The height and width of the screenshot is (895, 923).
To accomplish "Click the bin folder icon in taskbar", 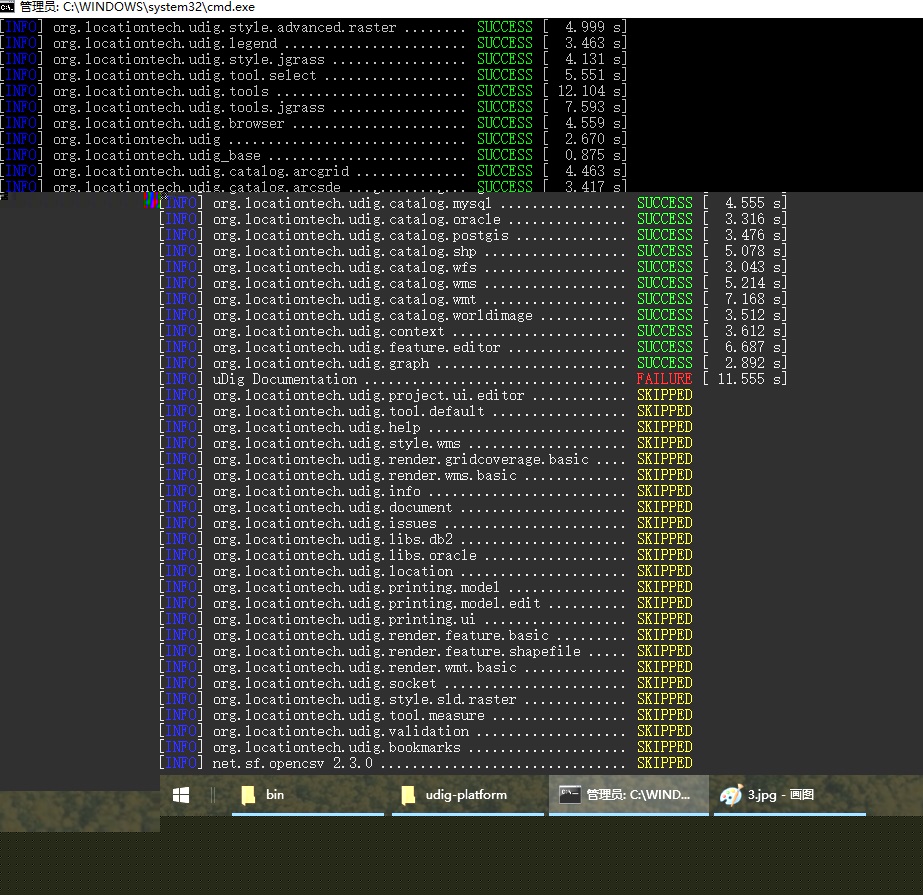I will pyautogui.click(x=248, y=795).
